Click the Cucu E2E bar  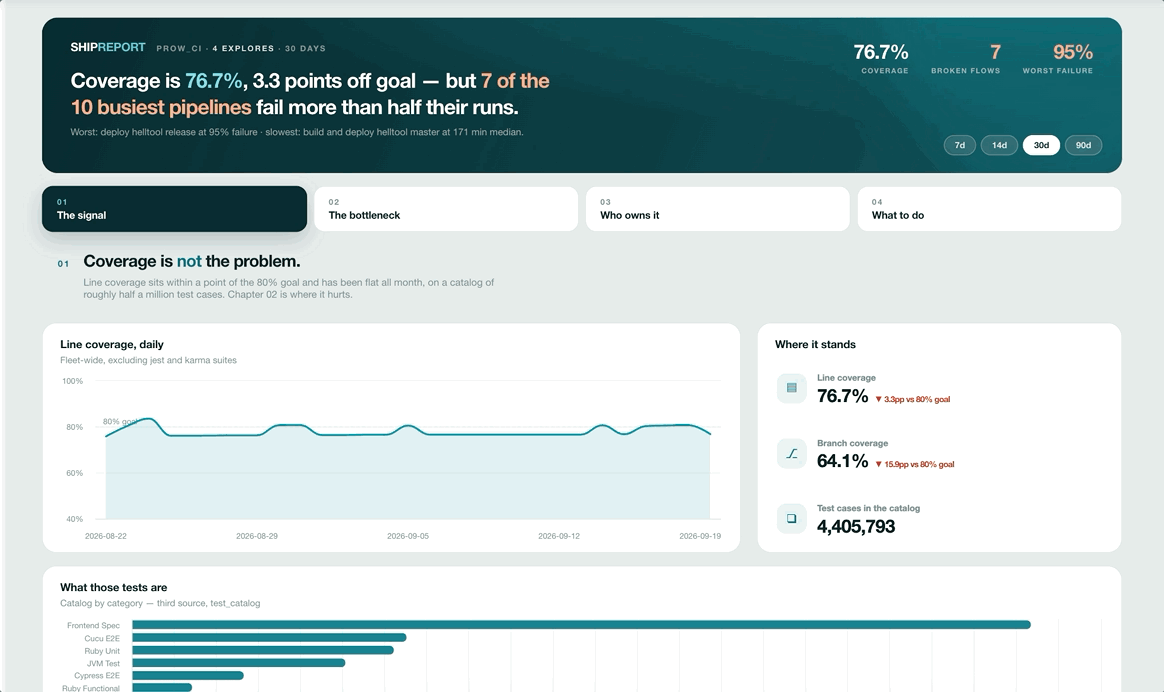click(269, 638)
